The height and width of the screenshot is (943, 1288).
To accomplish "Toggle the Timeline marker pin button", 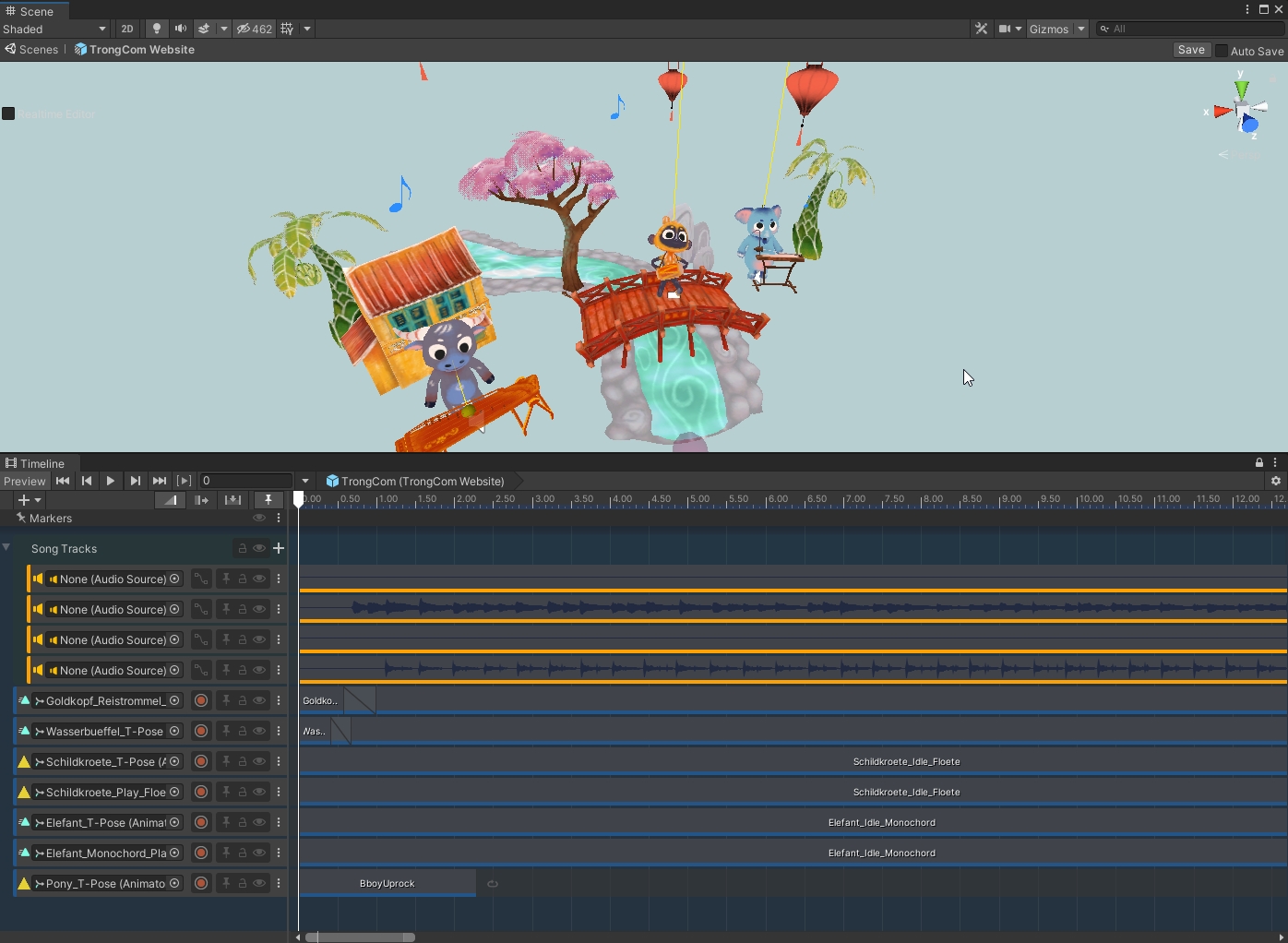I will click(268, 500).
